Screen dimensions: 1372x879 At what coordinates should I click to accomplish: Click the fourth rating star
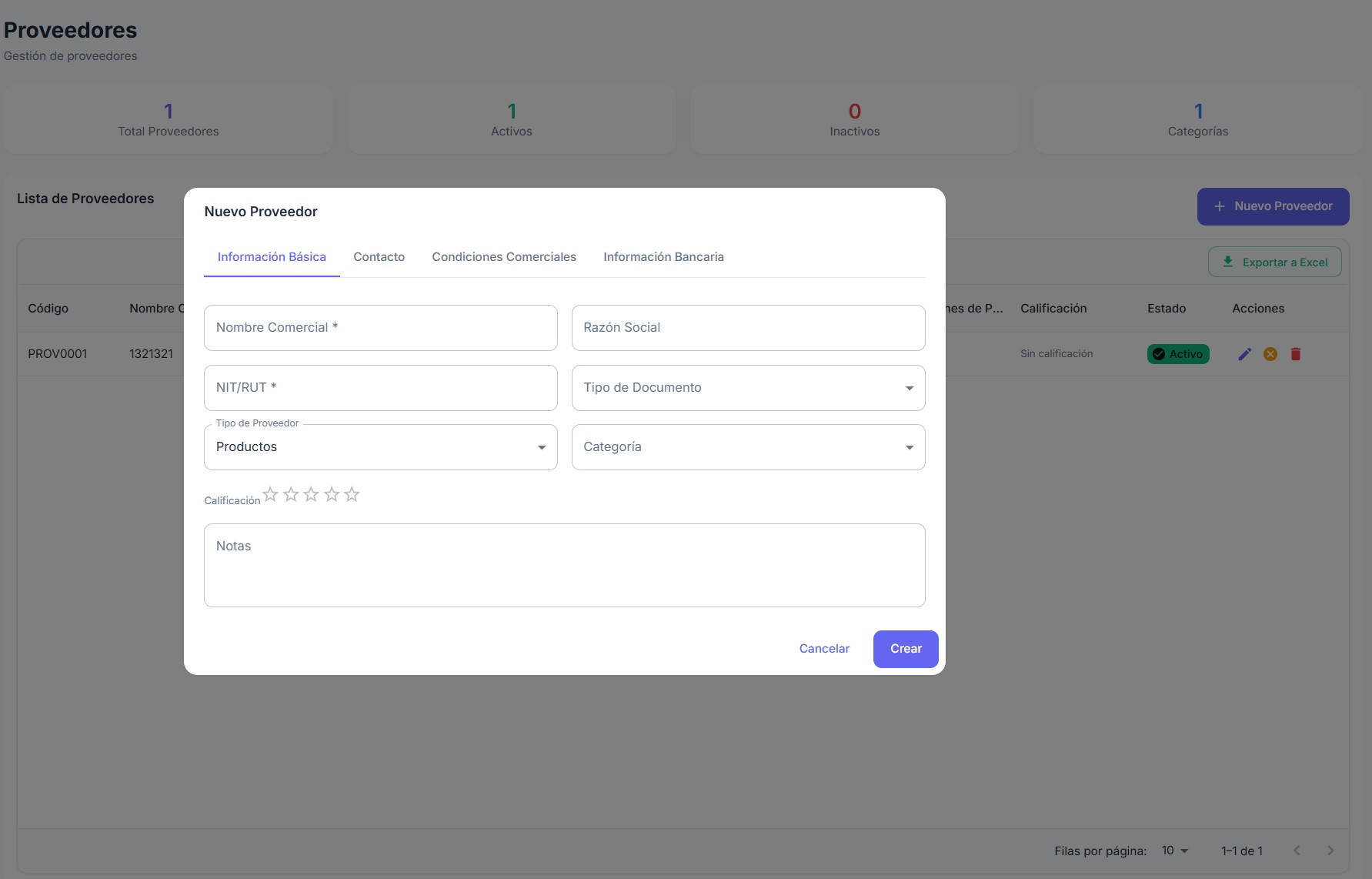click(332, 494)
